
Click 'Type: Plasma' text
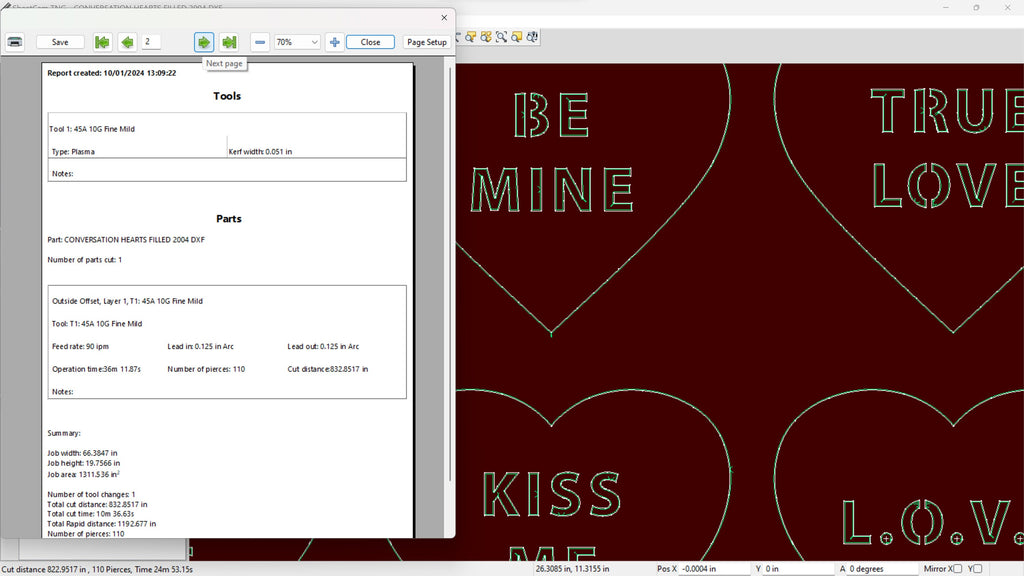(x=73, y=152)
